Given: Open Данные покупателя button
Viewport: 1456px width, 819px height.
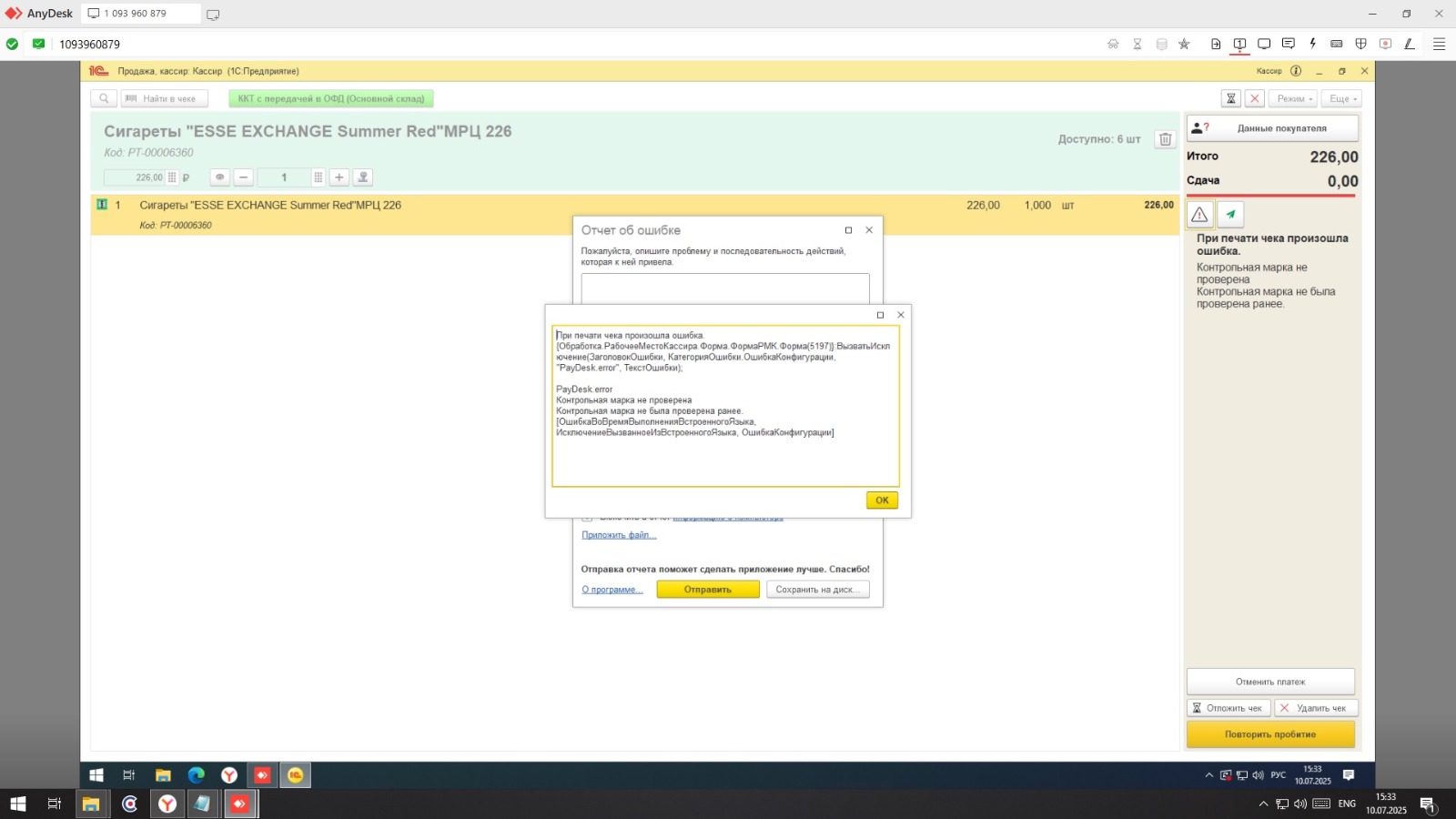Looking at the screenshot, I should coord(1272,128).
